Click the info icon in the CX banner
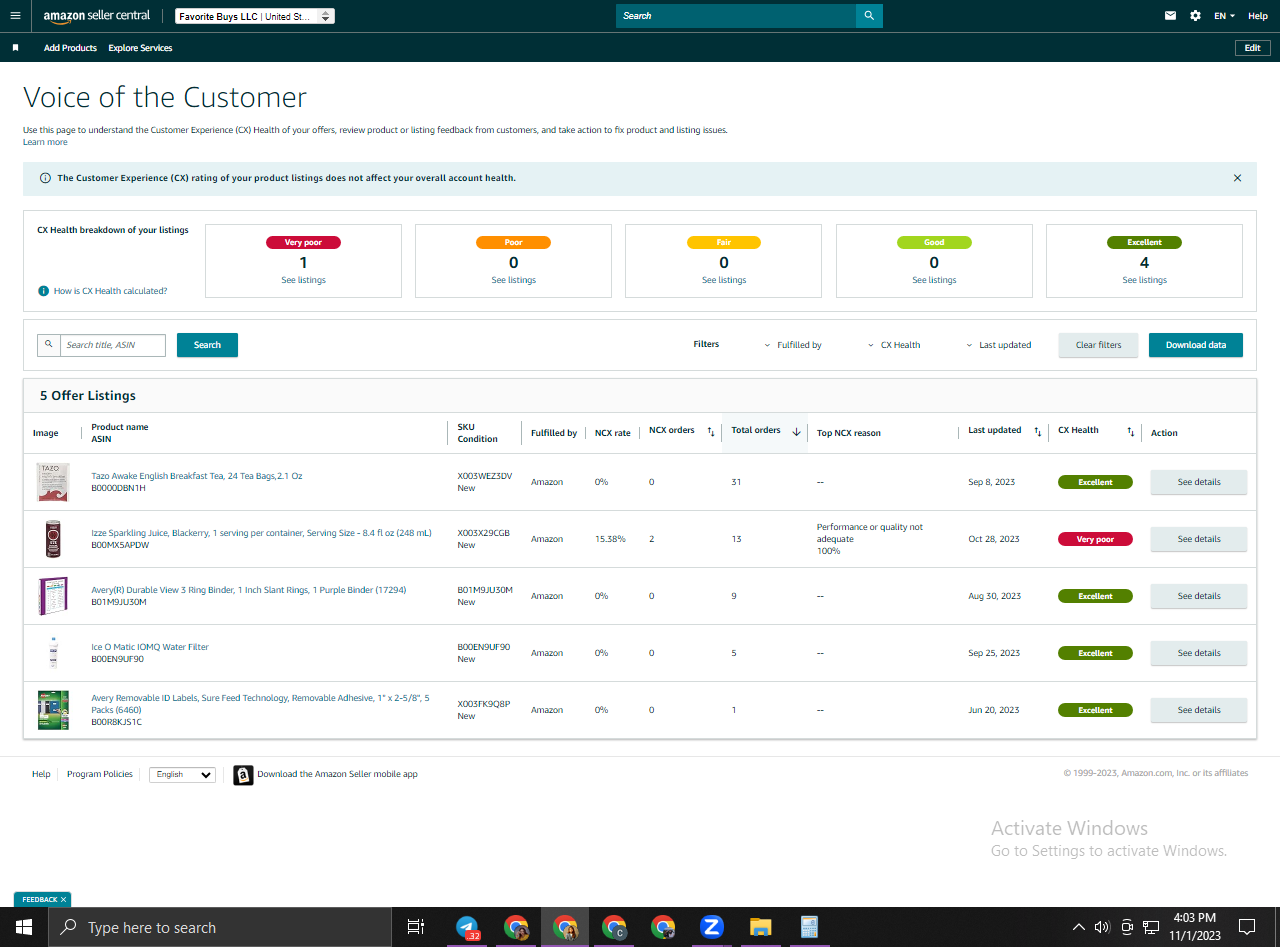 [45, 178]
